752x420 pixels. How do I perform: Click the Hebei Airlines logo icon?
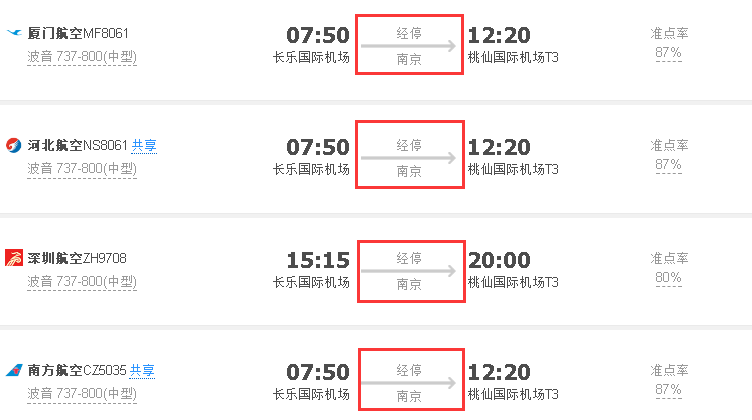point(14,146)
